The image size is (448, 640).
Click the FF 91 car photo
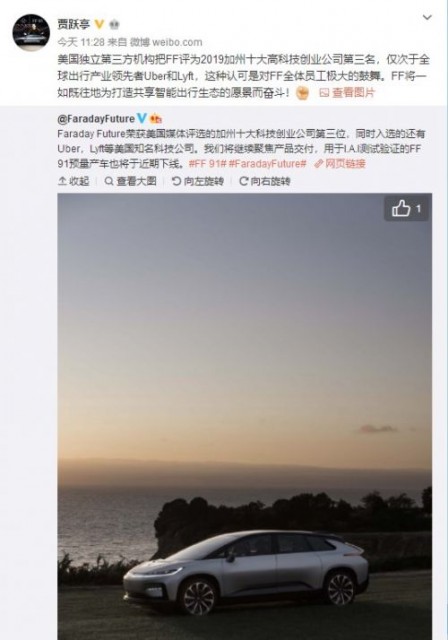point(244,416)
